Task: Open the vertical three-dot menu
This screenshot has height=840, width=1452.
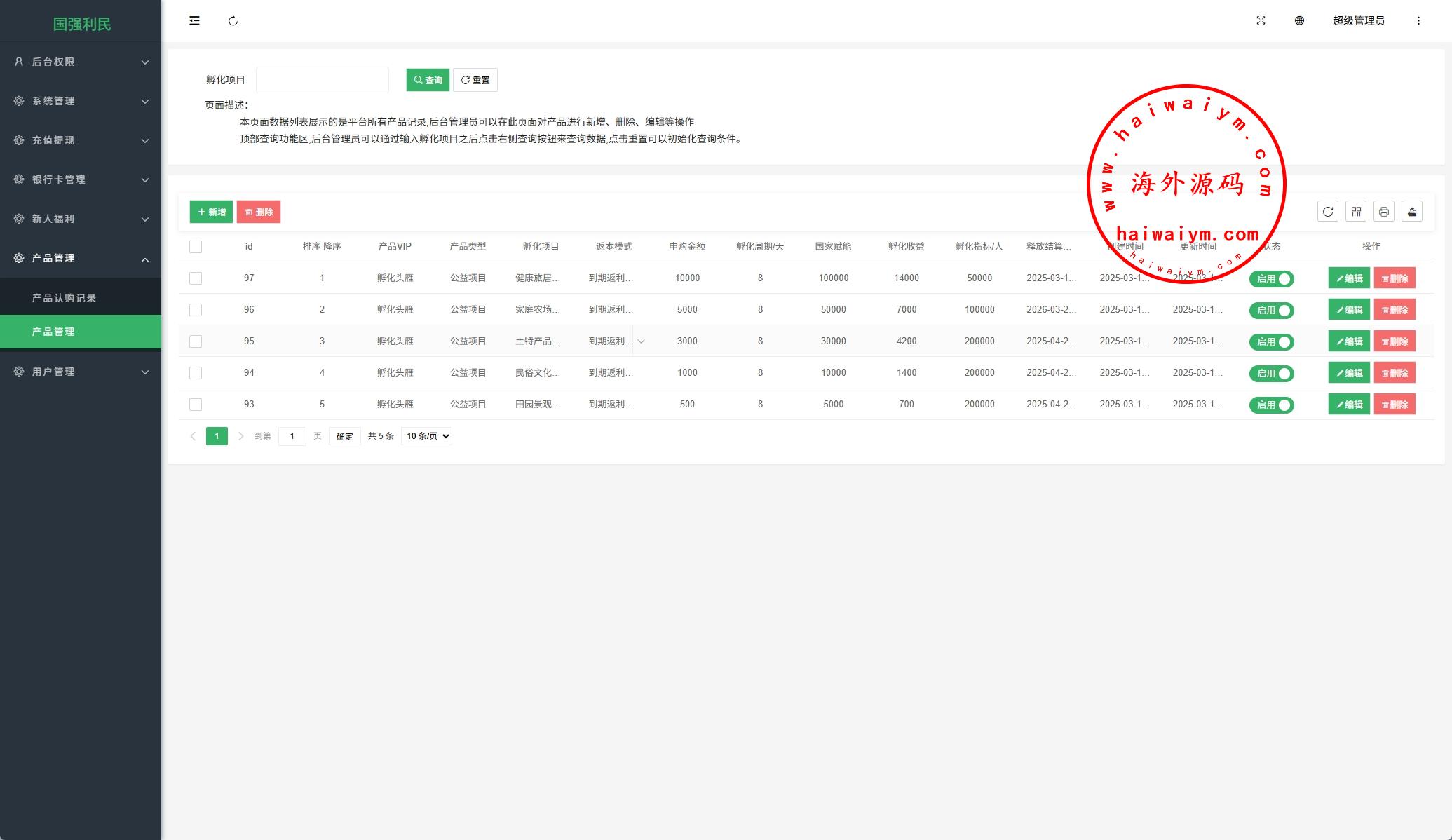Action: pyautogui.click(x=1418, y=21)
